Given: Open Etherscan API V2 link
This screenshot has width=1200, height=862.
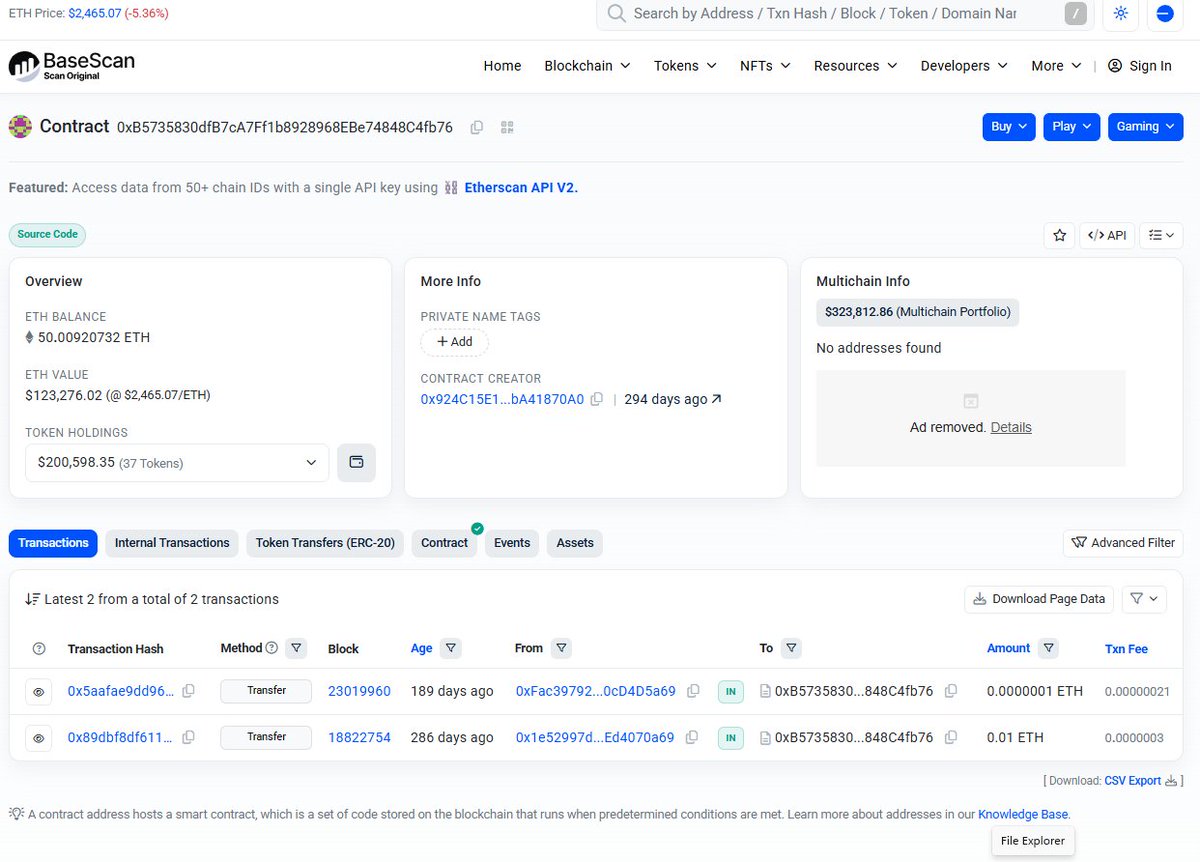Looking at the screenshot, I should 521,187.
